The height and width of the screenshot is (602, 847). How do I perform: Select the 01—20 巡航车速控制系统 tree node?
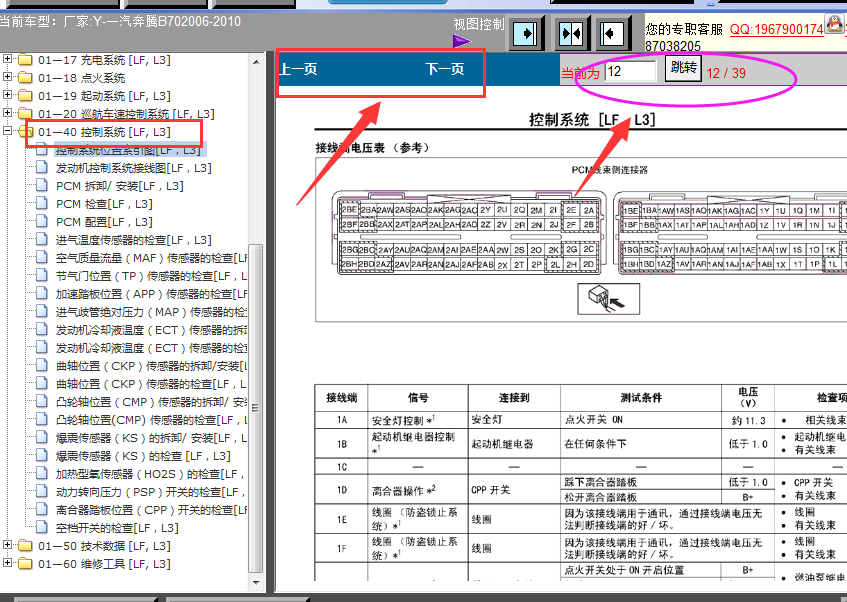[126, 114]
